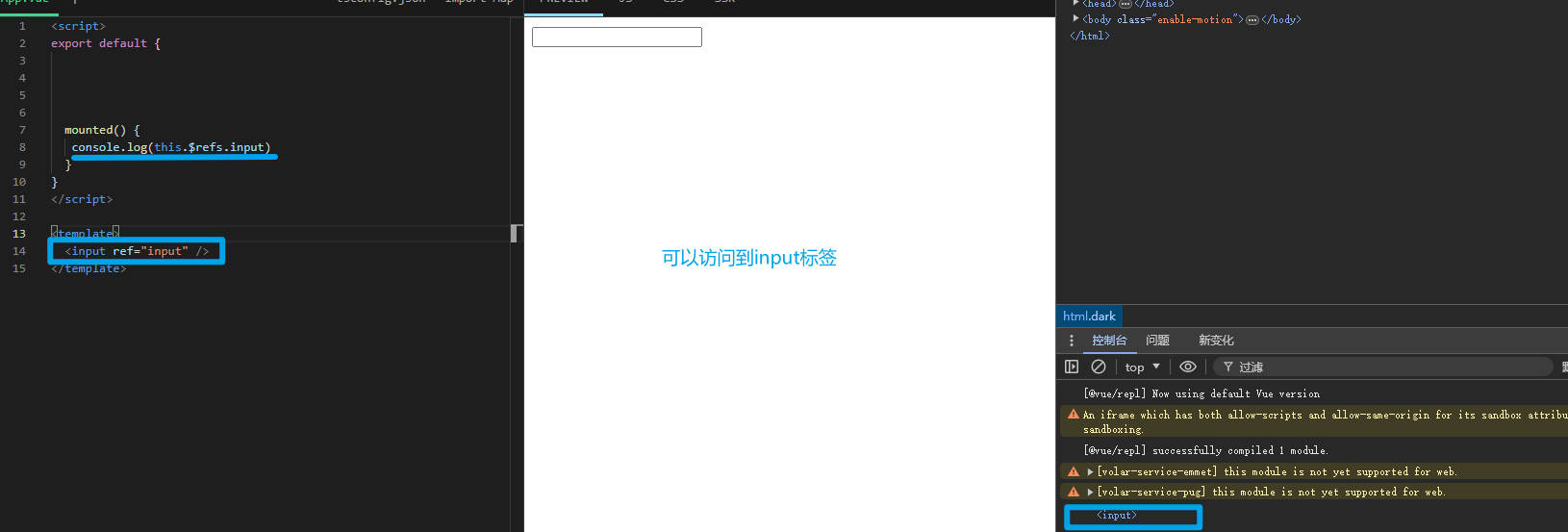Click warning icon beside the iframe sandbox message
Screen dimensions: 1568x532
tap(1074, 415)
